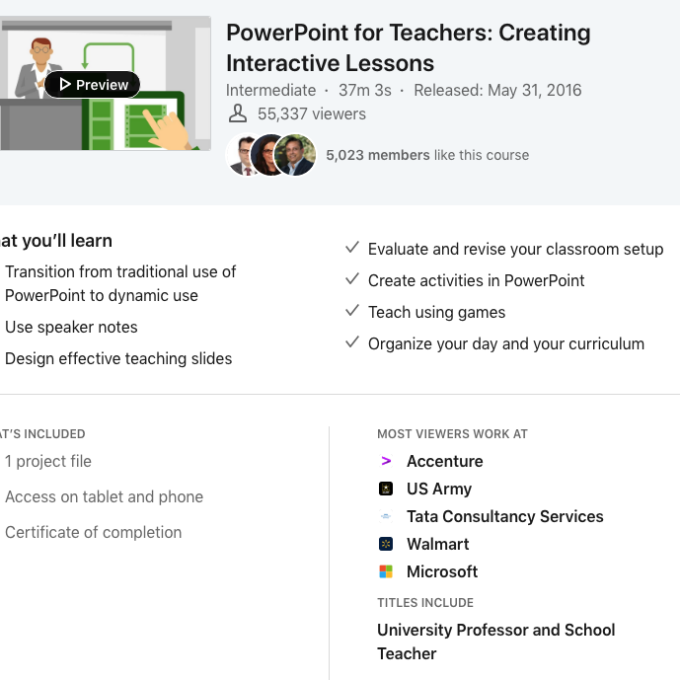This screenshot has height=680, width=680.
Task: Open the Accenture company link
Action: [x=444, y=461]
